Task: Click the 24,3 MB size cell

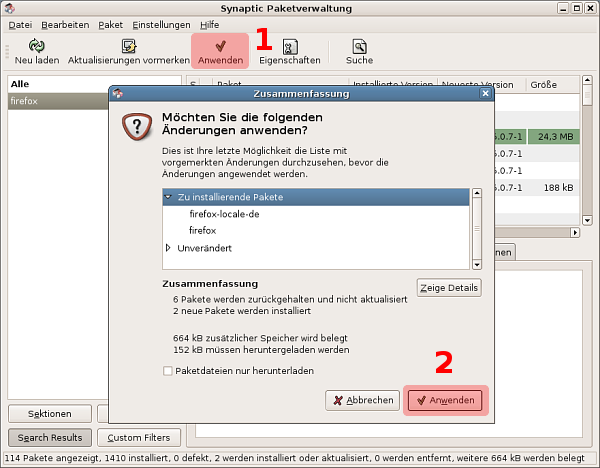Action: coord(554,137)
